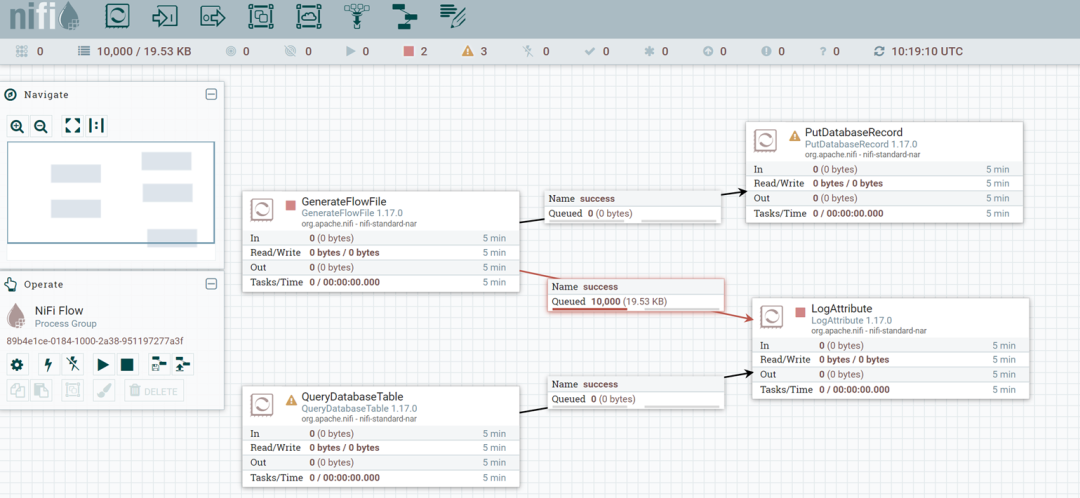Select the Remote Process Group icon
The image size is (1080, 498).
(309, 16)
